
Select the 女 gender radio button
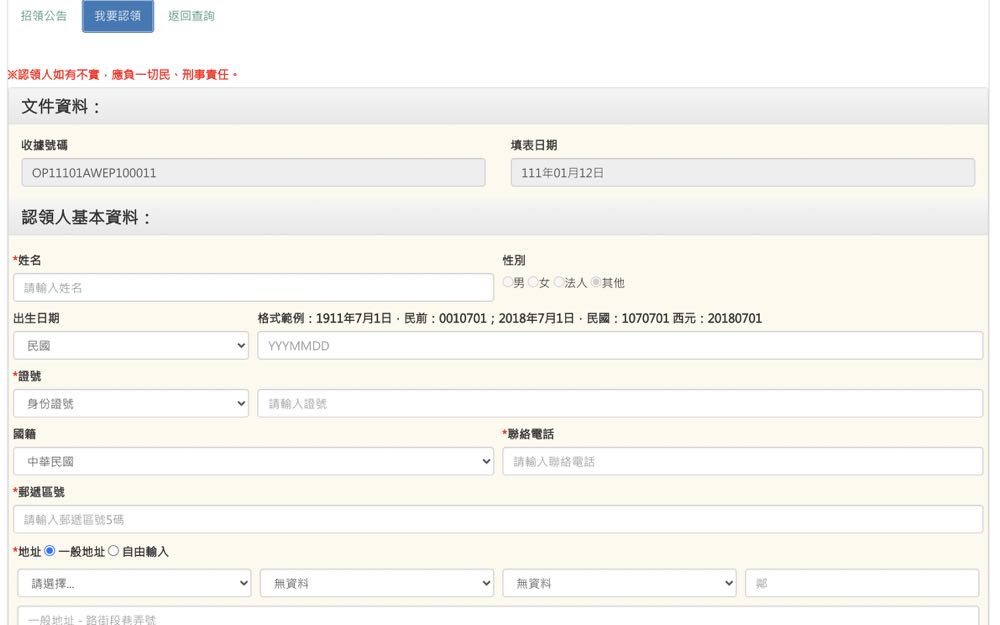tap(533, 283)
